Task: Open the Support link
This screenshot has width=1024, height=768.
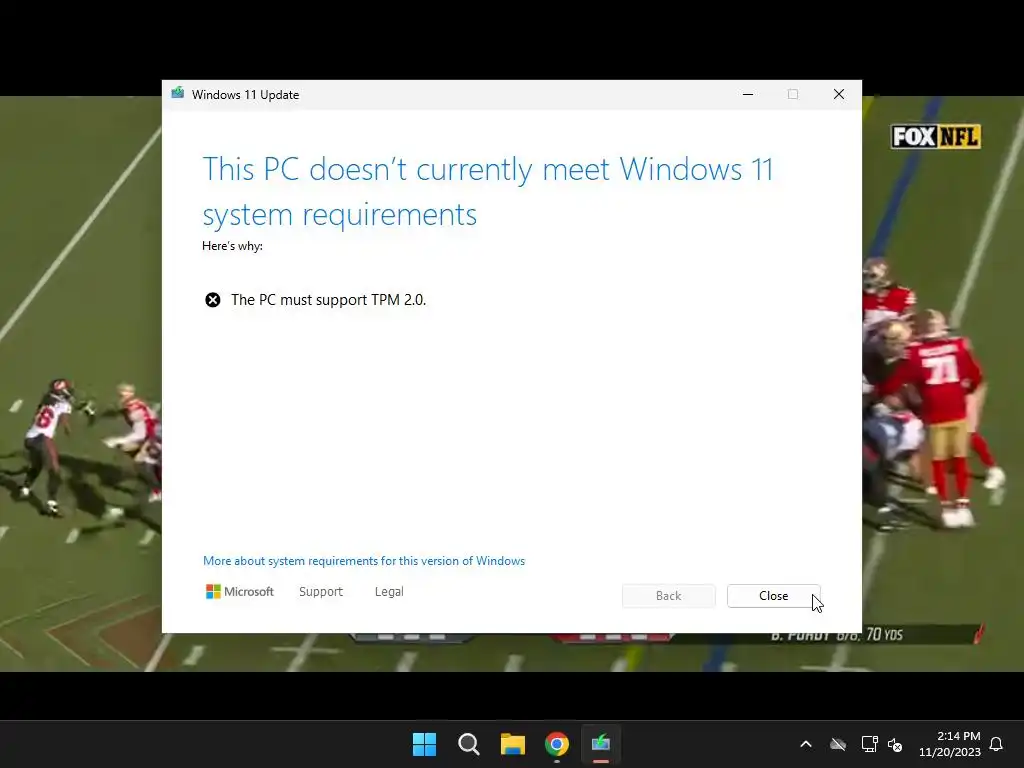Action: [x=321, y=592]
